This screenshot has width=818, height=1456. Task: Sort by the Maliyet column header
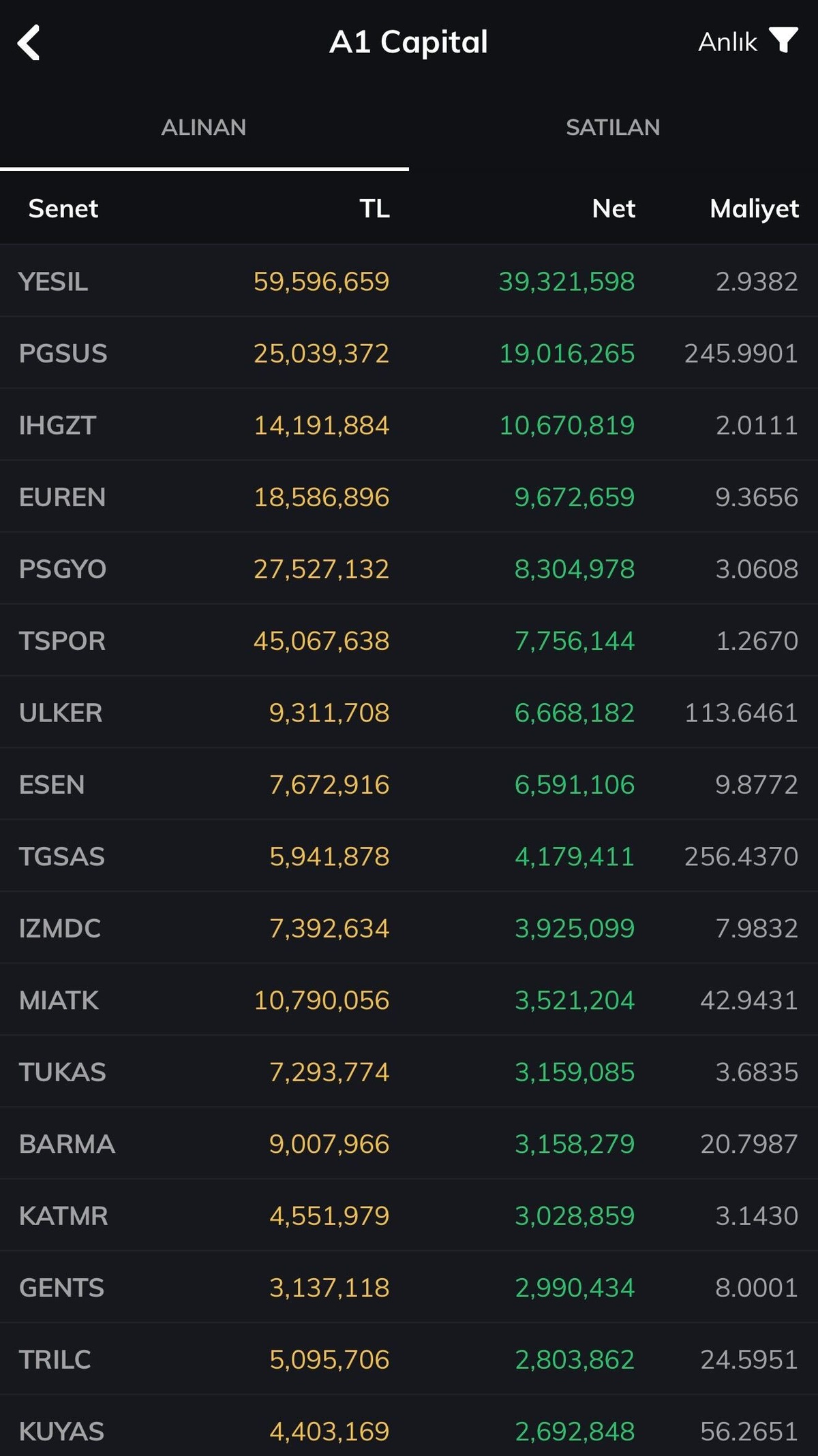[x=754, y=209]
